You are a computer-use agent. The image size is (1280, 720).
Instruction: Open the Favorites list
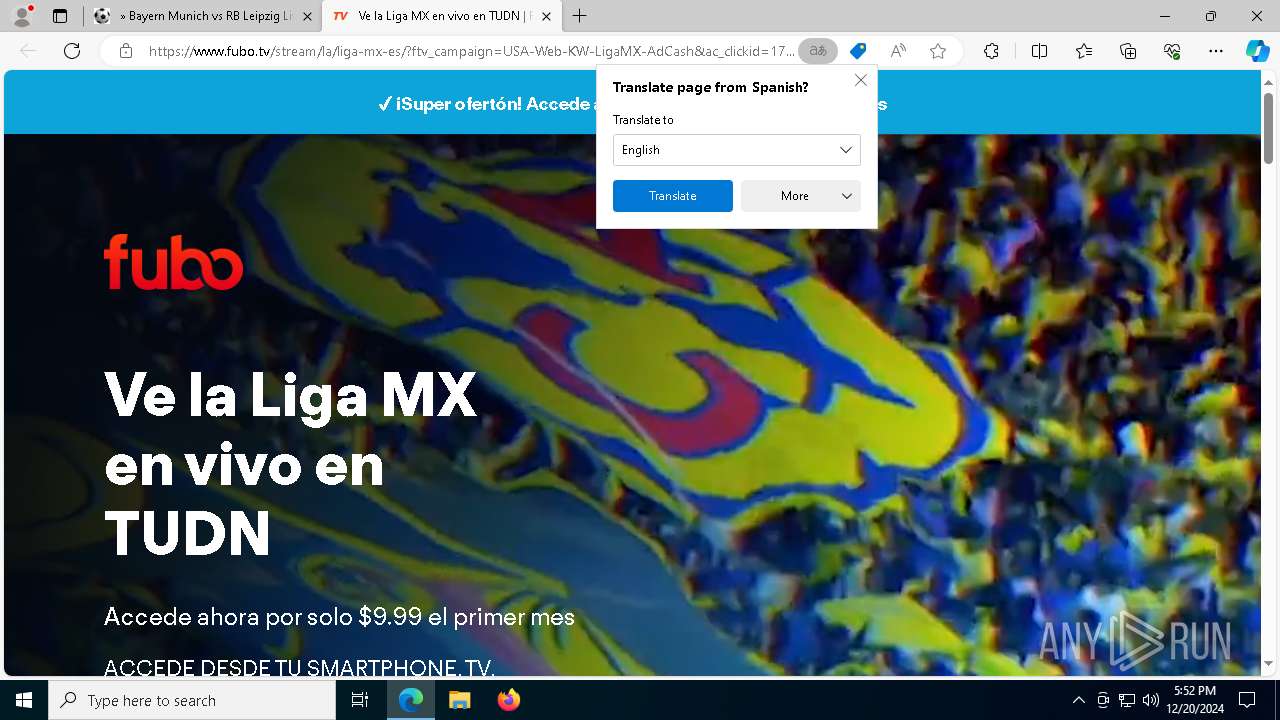1084,51
